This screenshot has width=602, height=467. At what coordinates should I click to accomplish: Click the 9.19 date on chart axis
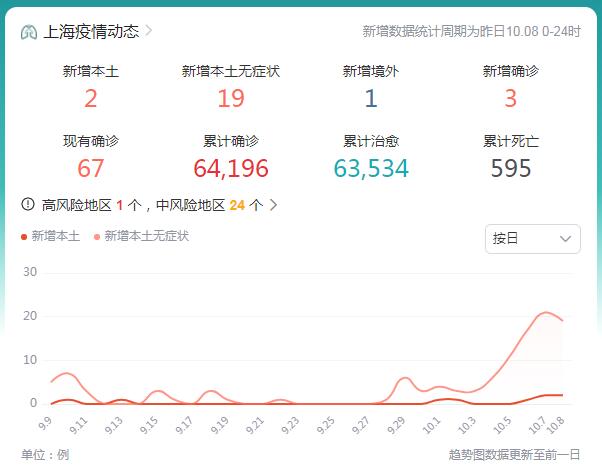(220, 426)
